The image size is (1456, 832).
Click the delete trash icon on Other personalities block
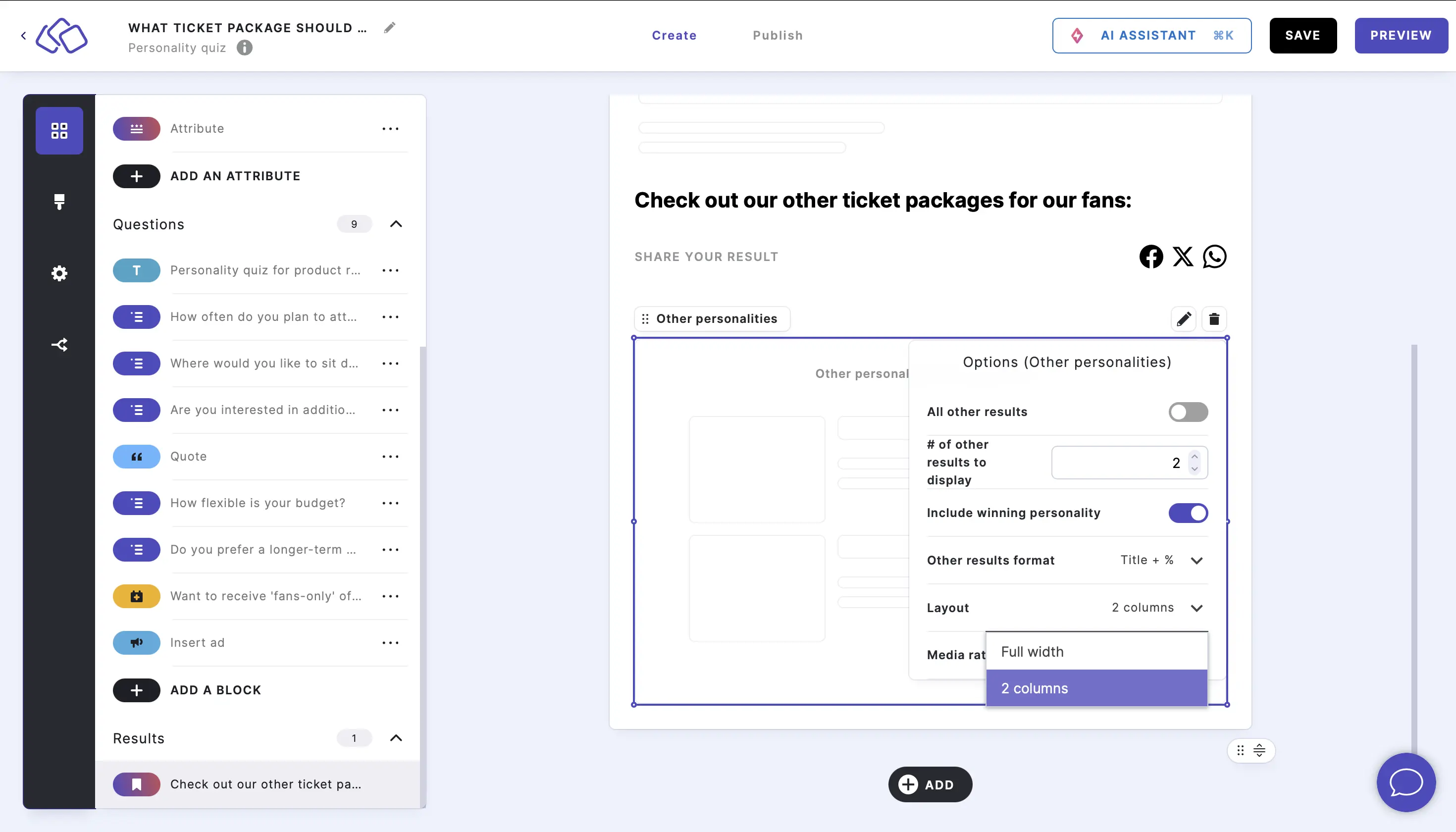point(1214,319)
